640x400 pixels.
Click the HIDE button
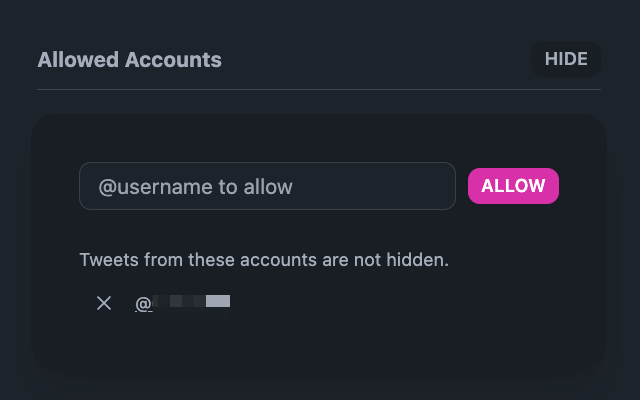pyautogui.click(x=566, y=59)
